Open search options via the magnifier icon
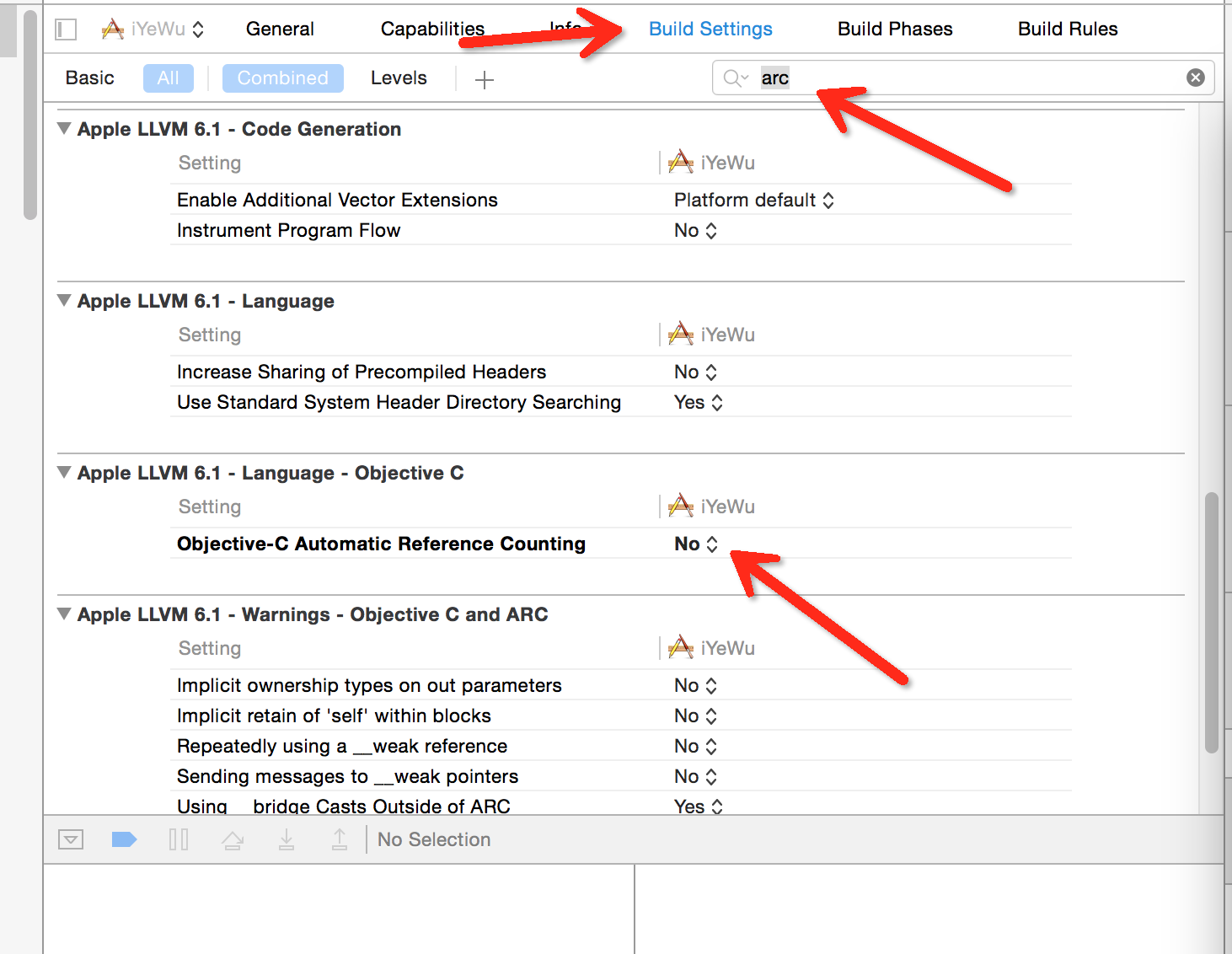1232x954 pixels. coord(735,78)
